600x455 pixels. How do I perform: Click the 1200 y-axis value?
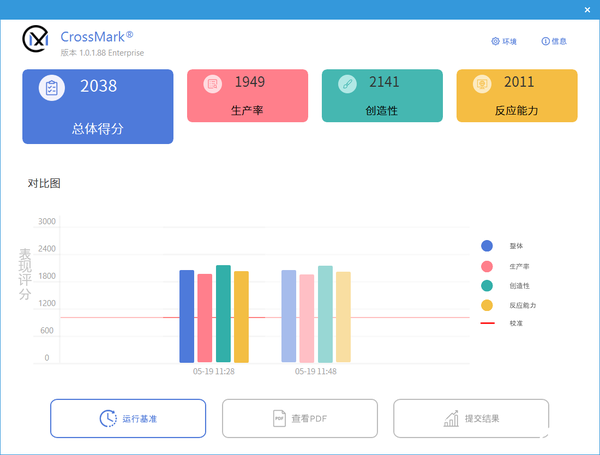pyautogui.click(x=47, y=303)
